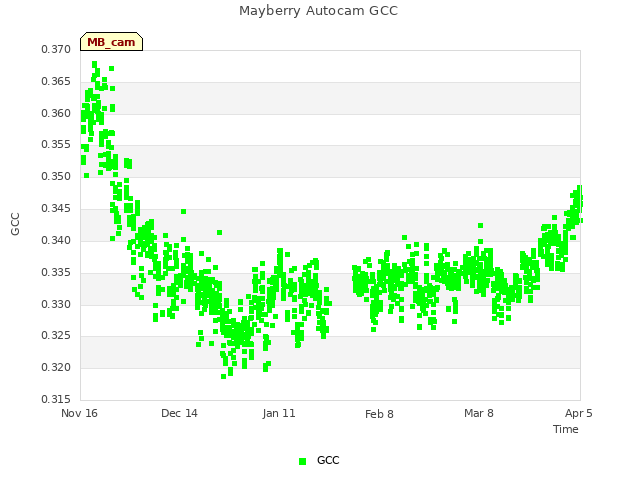640x480 pixels.
Task: Click the 0.340 y-axis value
Action: tap(56, 240)
